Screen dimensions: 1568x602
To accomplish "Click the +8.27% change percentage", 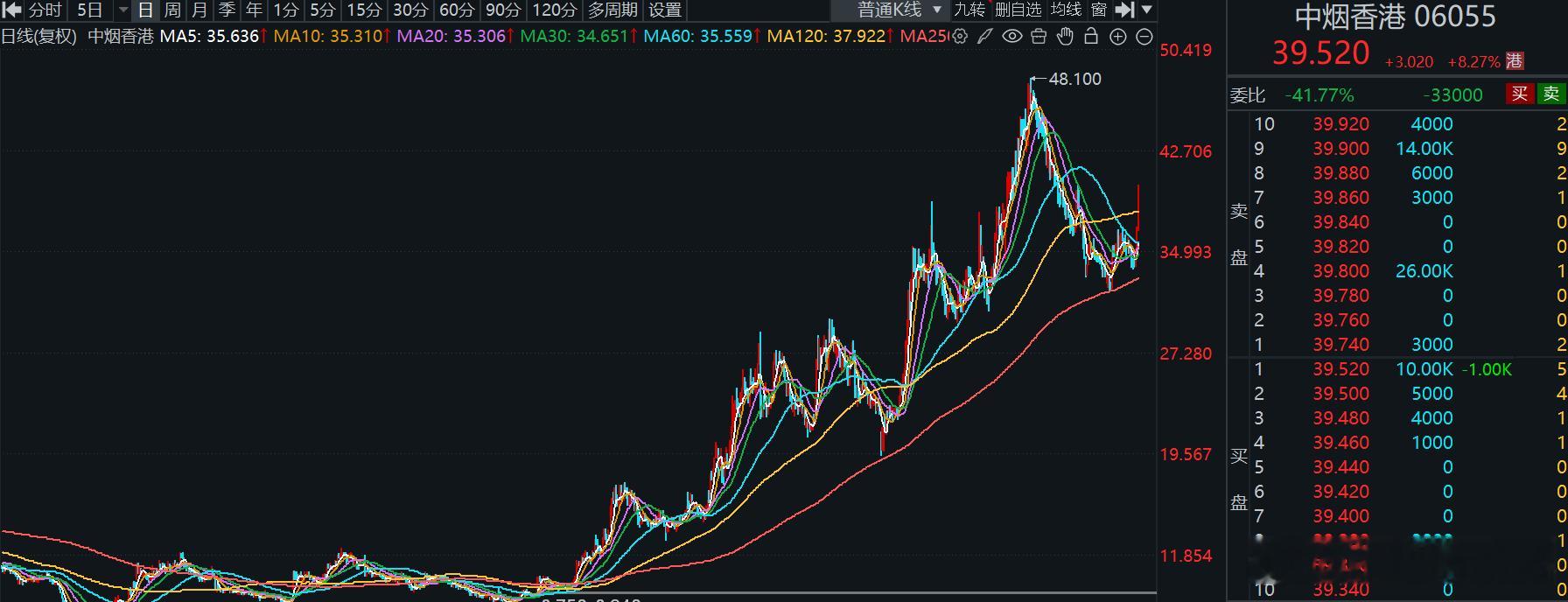I will pyautogui.click(x=1473, y=62).
